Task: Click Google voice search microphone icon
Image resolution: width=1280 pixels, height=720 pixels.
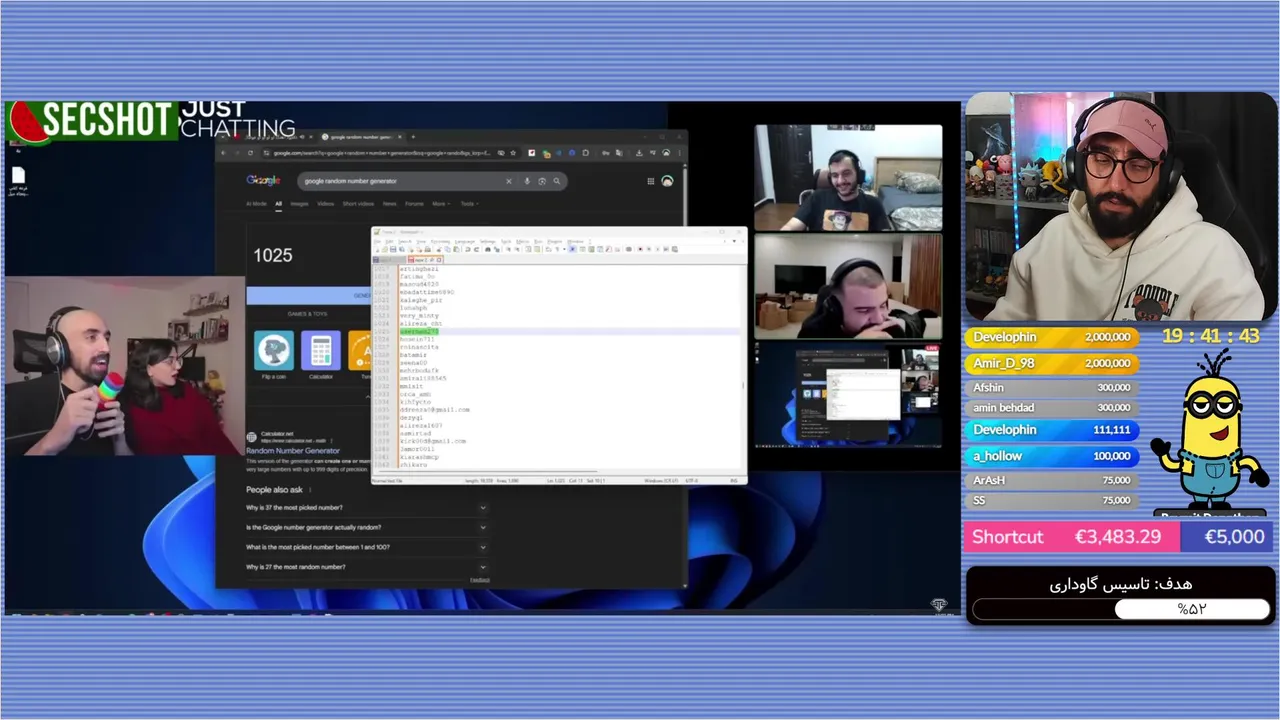Action: coord(527,181)
